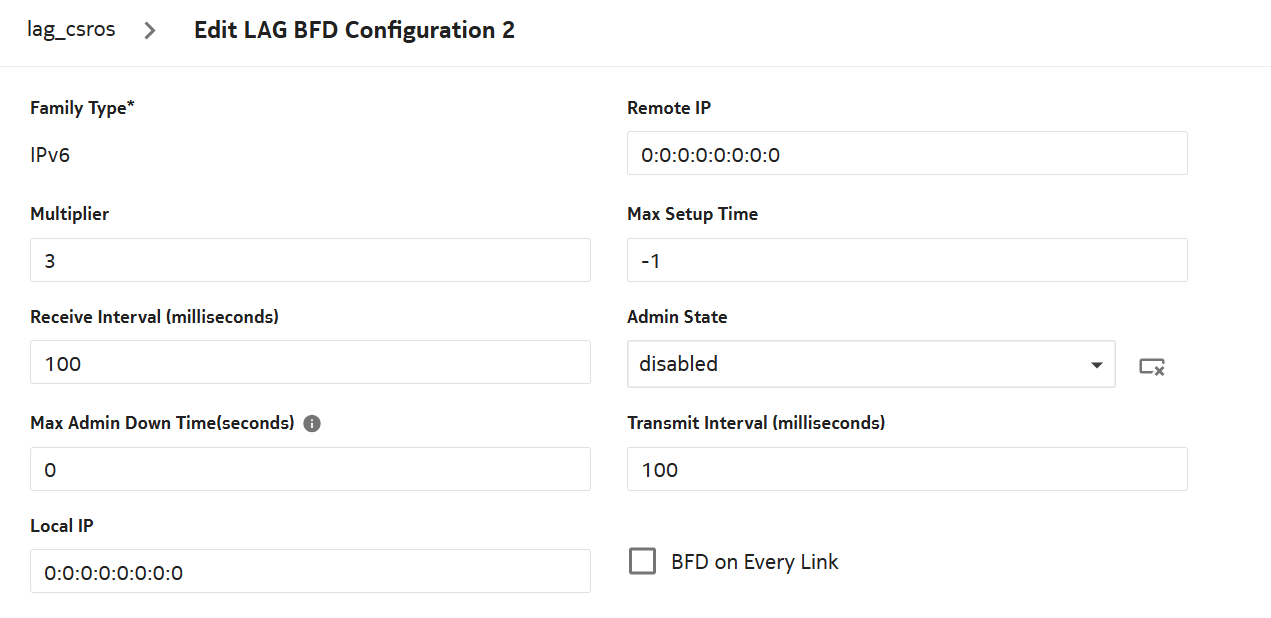Viewport: 1271px width, 618px height.
Task: Click the info icon beside Max Admin Down Time
Action: point(312,423)
